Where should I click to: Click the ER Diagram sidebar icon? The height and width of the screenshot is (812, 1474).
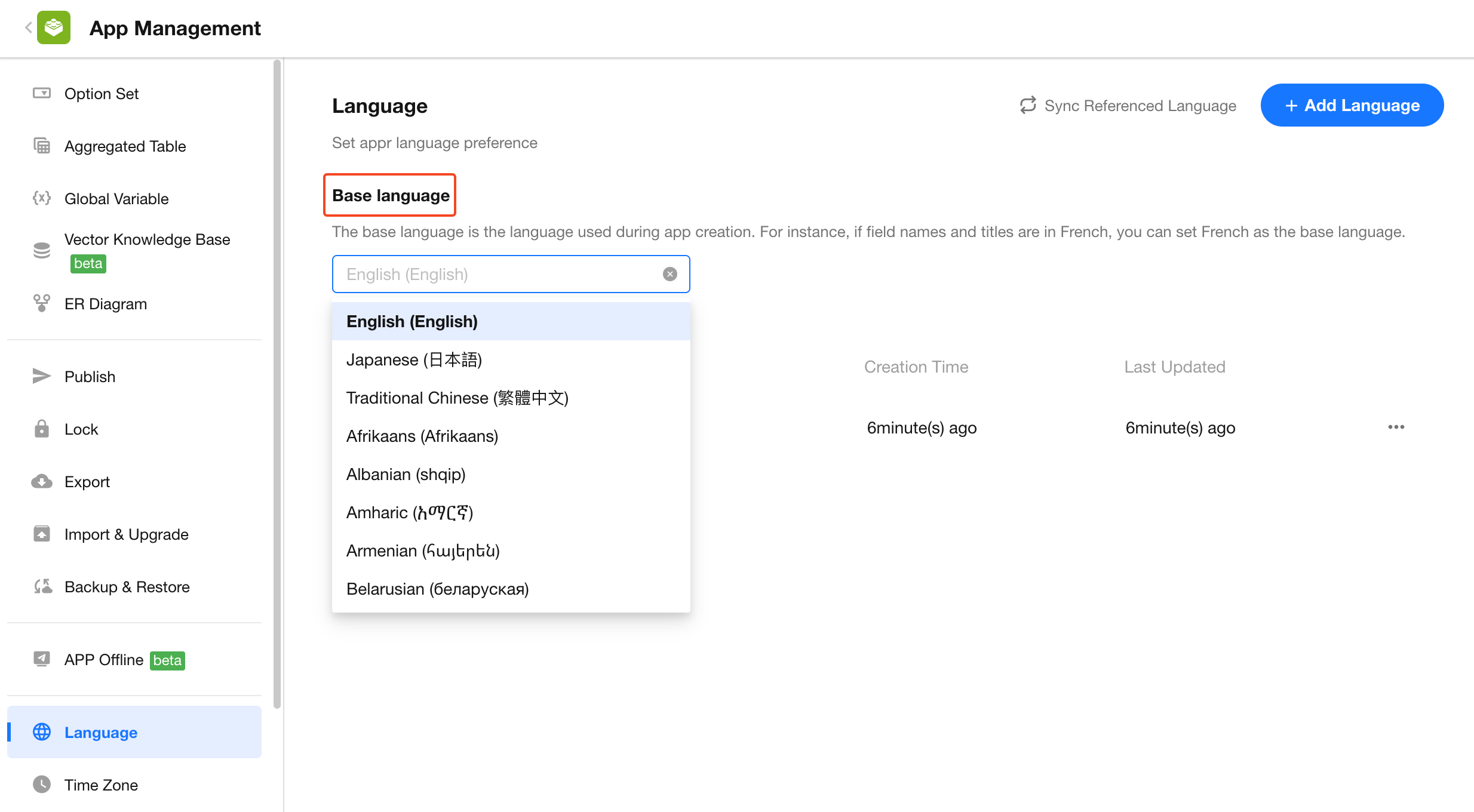pos(42,303)
